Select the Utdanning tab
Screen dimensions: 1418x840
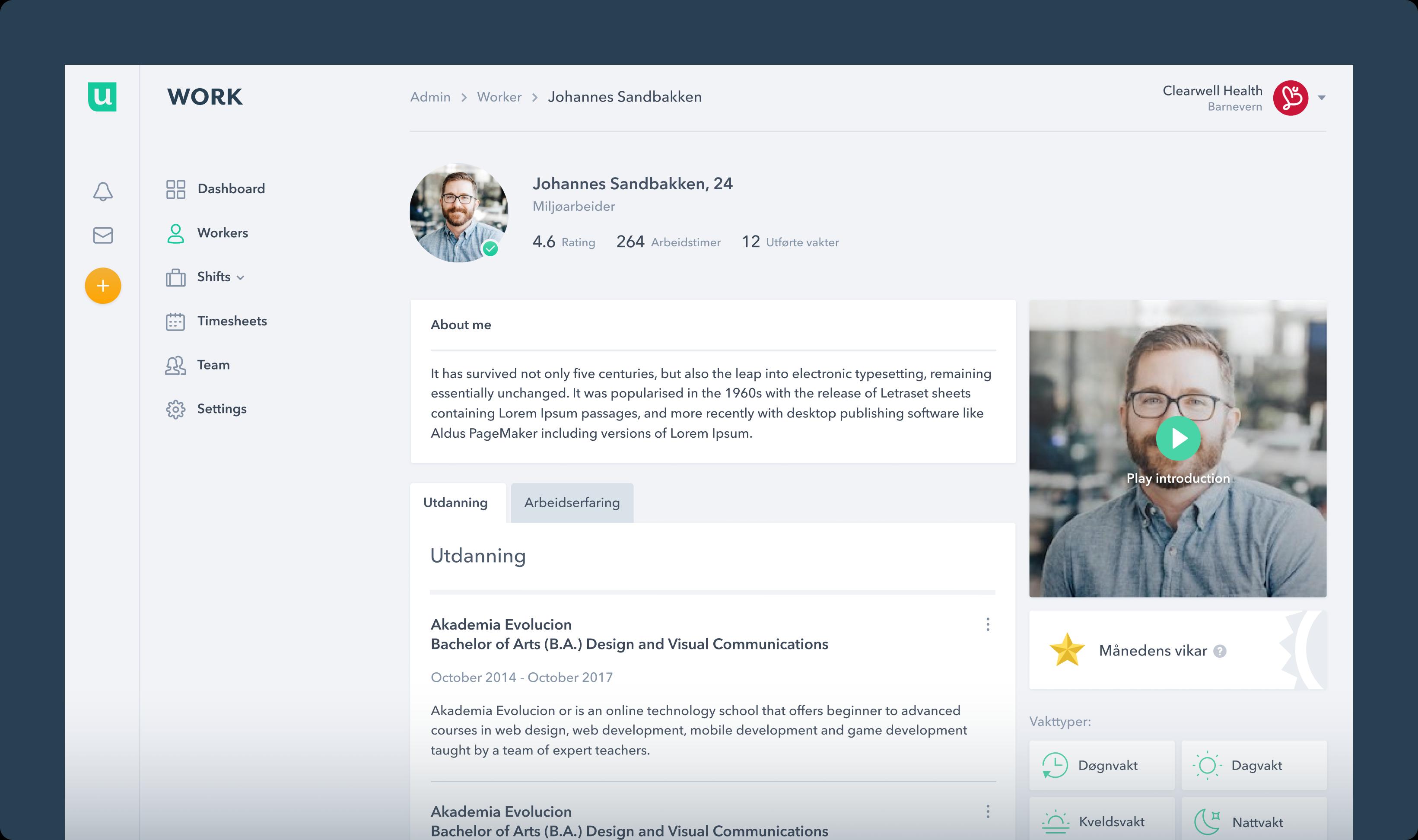[x=456, y=503]
